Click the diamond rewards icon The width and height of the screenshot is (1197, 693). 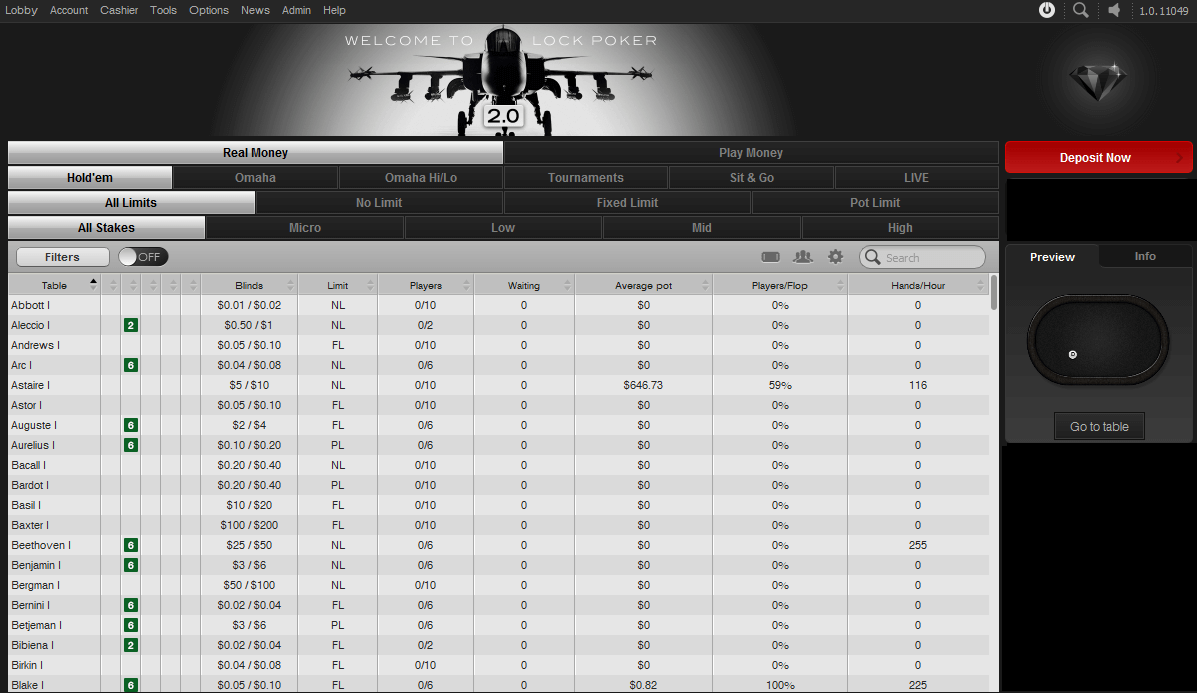point(1098,82)
